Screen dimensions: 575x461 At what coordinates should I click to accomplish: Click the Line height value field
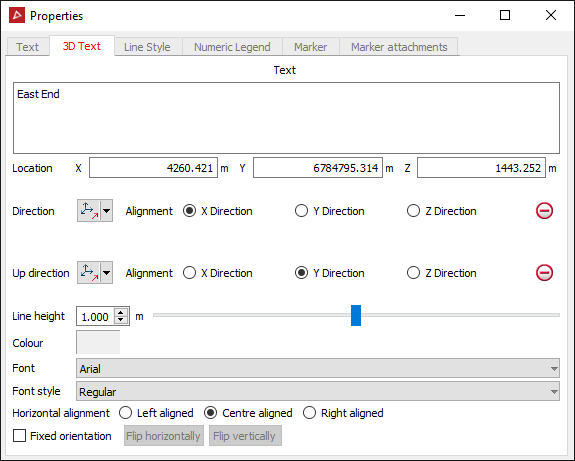96,317
